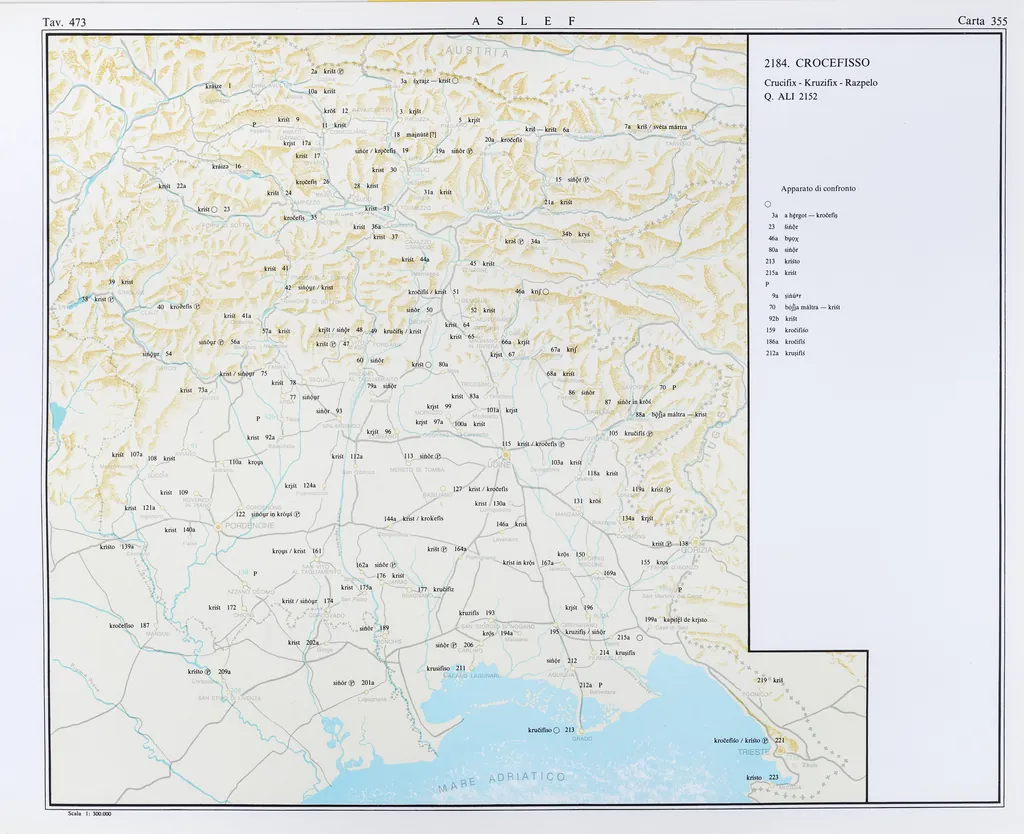Click the circle symbol next to kručifiso 213
The width and height of the screenshot is (1024, 834).
[556, 730]
